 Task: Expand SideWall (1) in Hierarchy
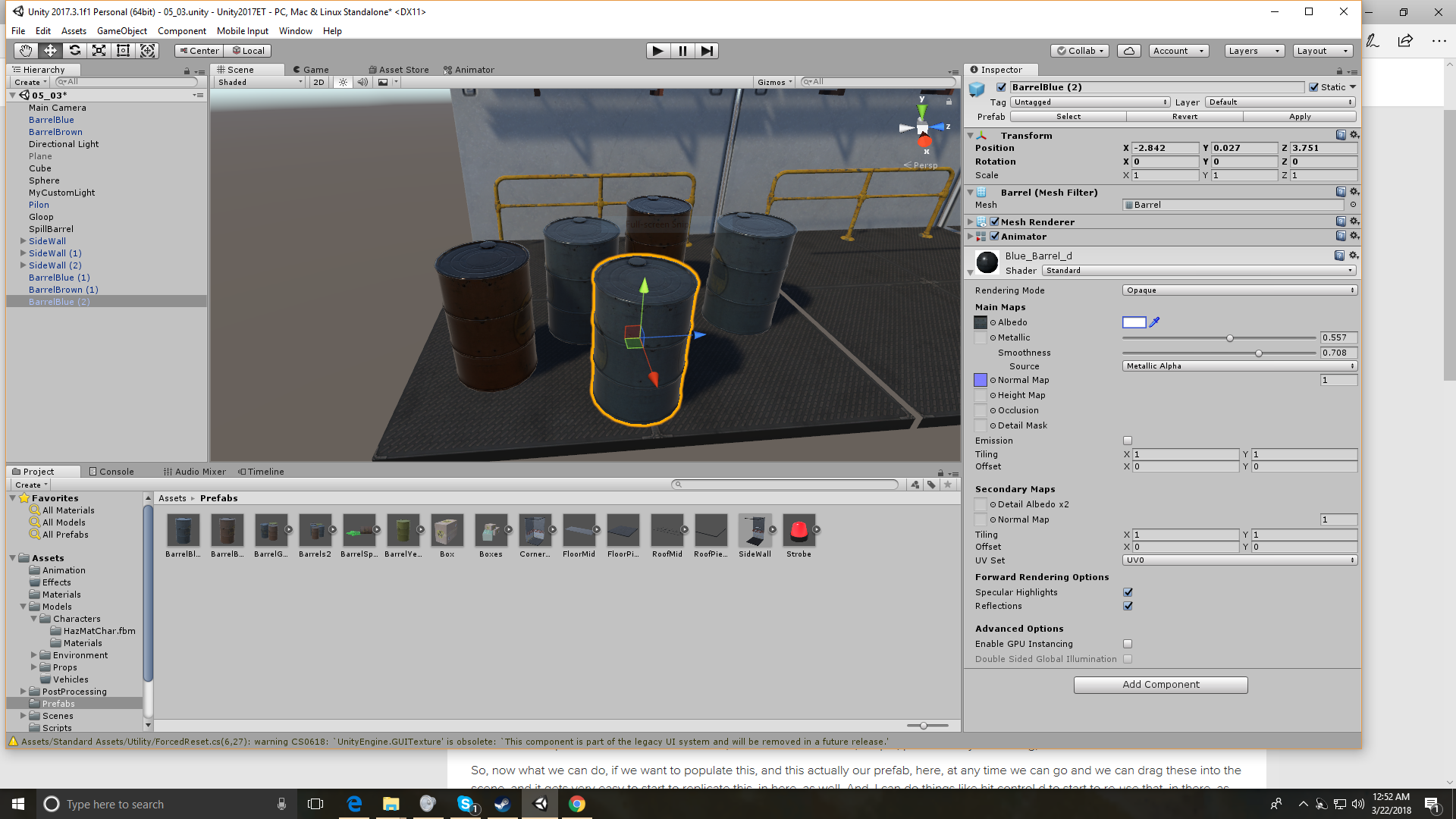(23, 253)
